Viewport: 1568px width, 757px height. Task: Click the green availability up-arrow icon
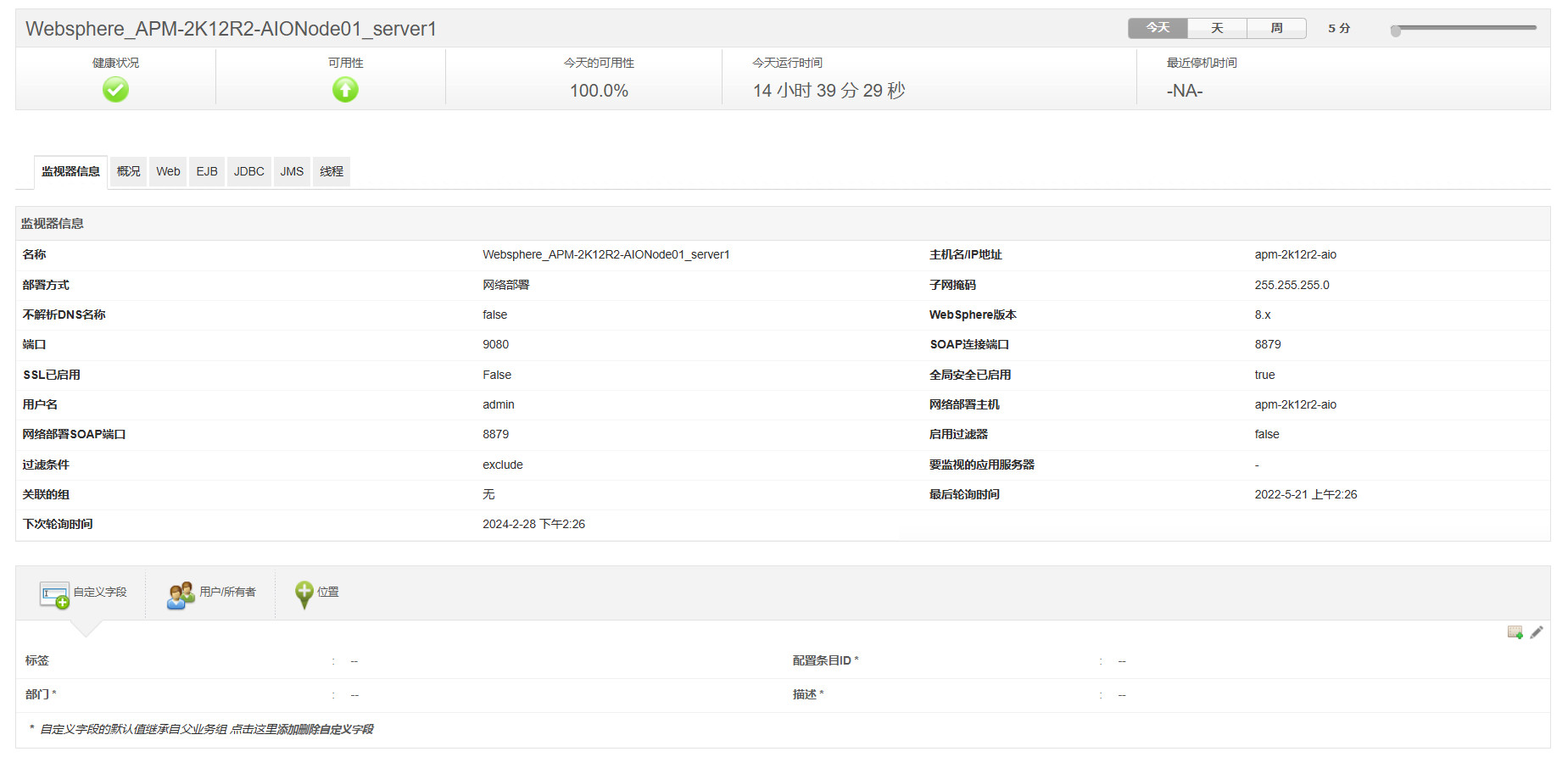[x=345, y=89]
